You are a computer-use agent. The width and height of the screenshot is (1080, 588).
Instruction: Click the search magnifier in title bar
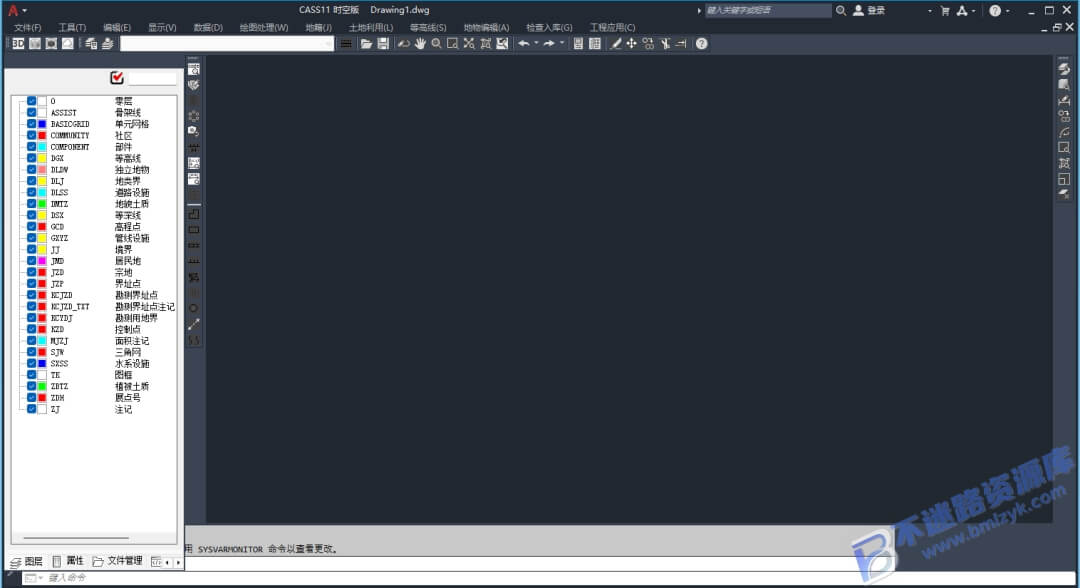pyautogui.click(x=840, y=10)
